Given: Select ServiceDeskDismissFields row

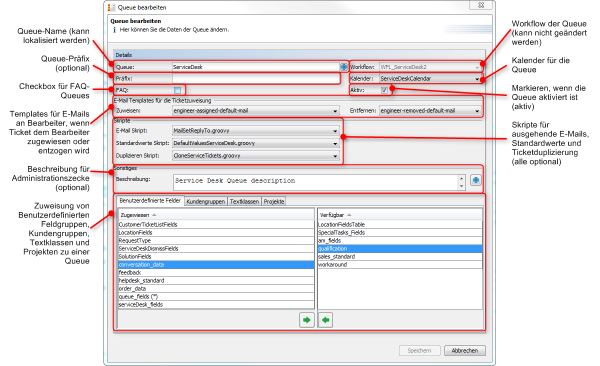Looking at the screenshot, I should pyautogui.click(x=216, y=249).
